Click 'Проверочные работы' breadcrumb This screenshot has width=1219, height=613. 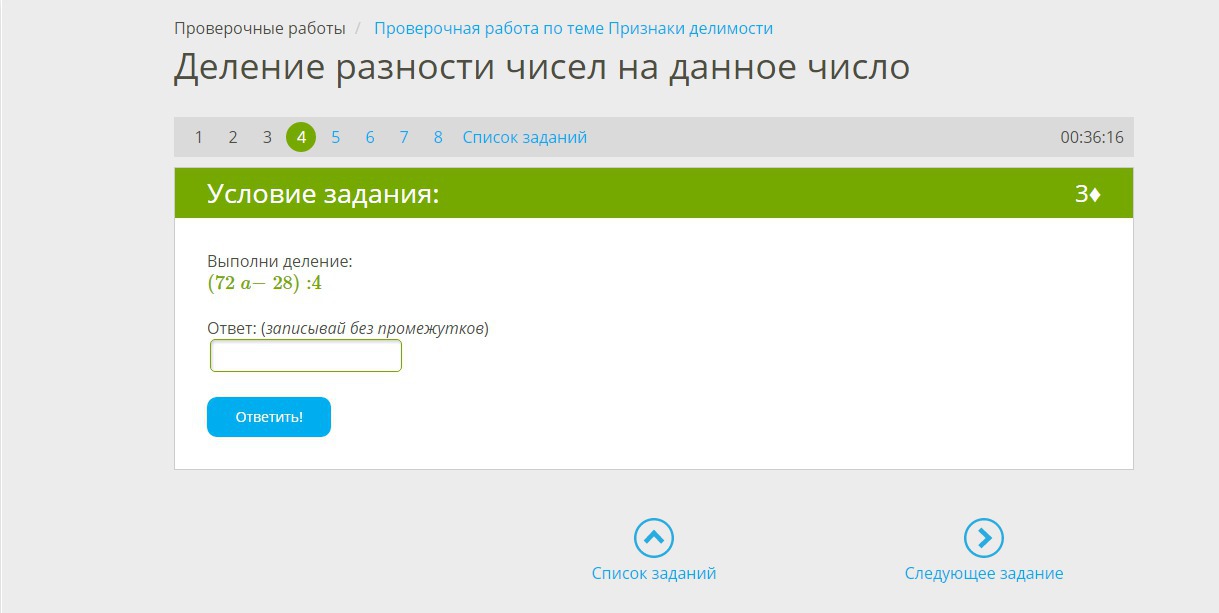click(260, 28)
